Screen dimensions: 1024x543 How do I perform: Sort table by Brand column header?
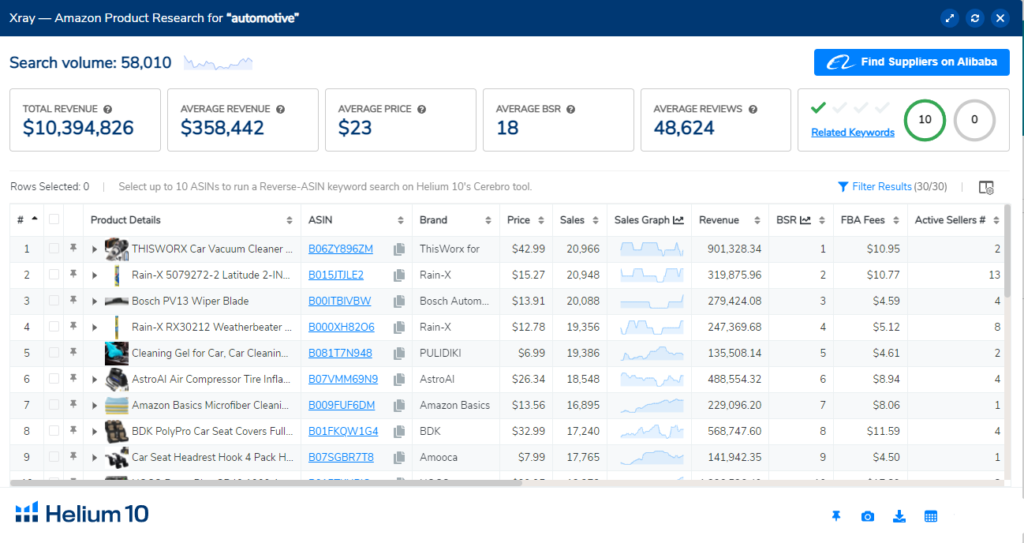coord(434,220)
